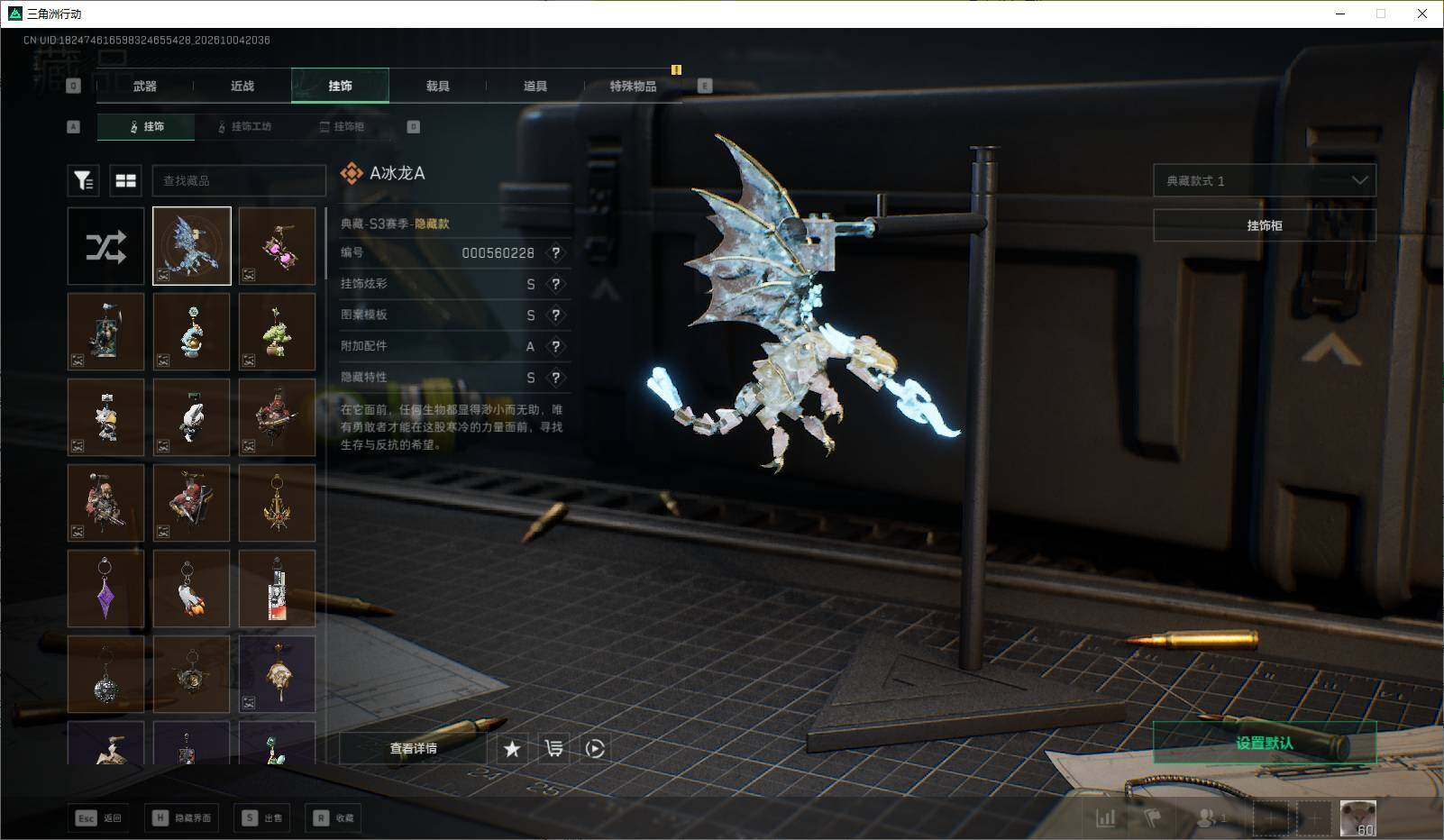Image resolution: width=1444 pixels, height=840 pixels.
Task: Select the 挂饰工坊 sub-tab
Action: pyautogui.click(x=244, y=127)
